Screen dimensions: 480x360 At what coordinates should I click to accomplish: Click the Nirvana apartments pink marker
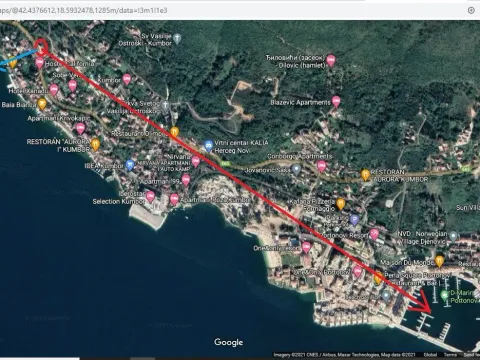coord(196,162)
